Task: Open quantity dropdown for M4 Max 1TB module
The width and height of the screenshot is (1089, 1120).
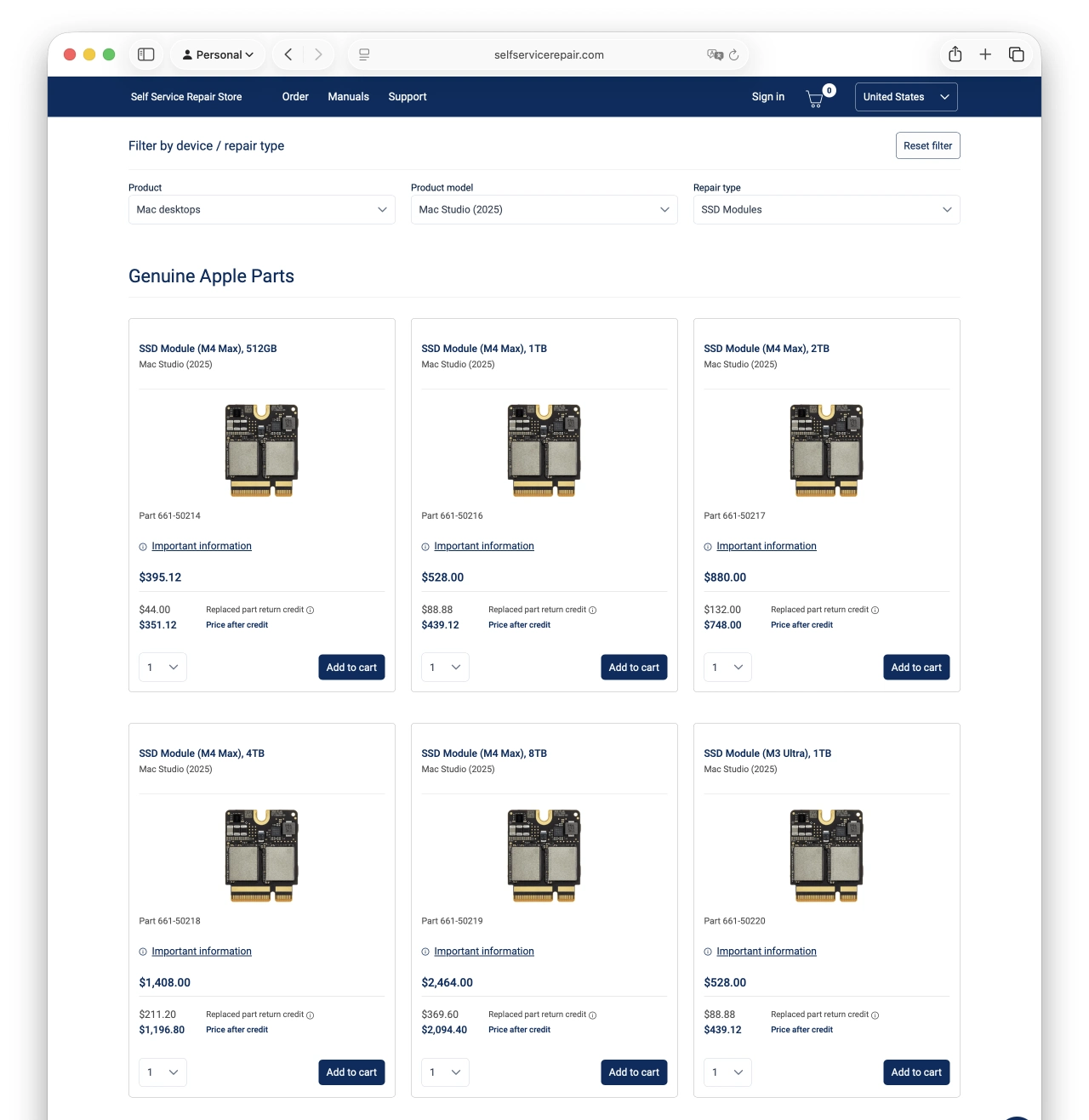Action: [446, 668]
